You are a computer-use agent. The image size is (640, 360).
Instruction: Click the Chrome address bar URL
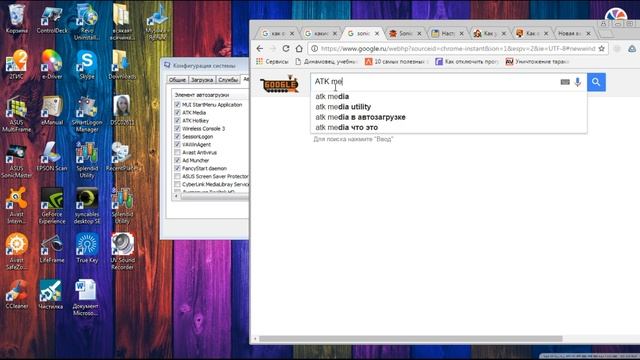click(457, 49)
